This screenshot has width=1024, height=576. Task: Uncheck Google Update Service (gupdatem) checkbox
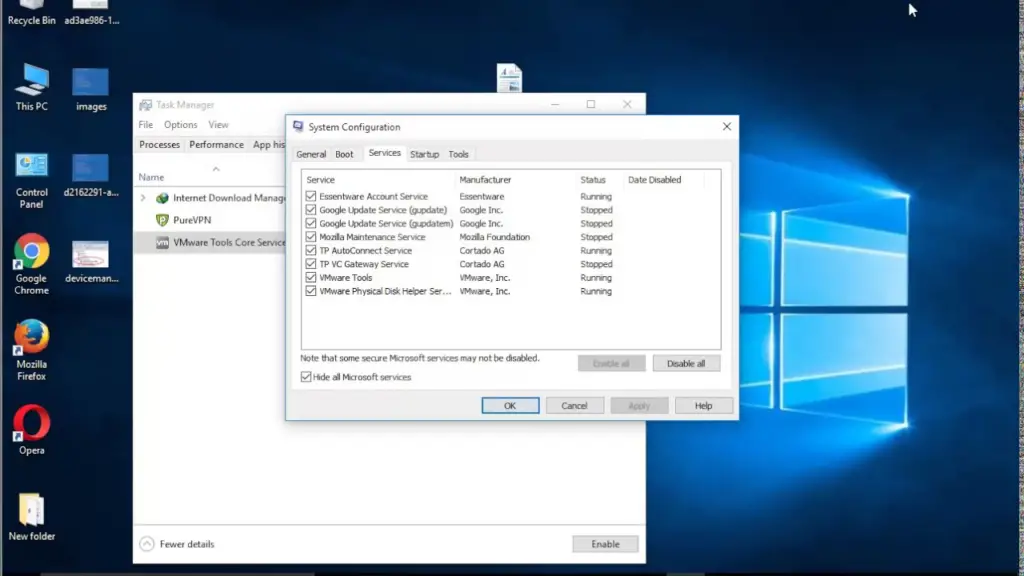click(311, 223)
